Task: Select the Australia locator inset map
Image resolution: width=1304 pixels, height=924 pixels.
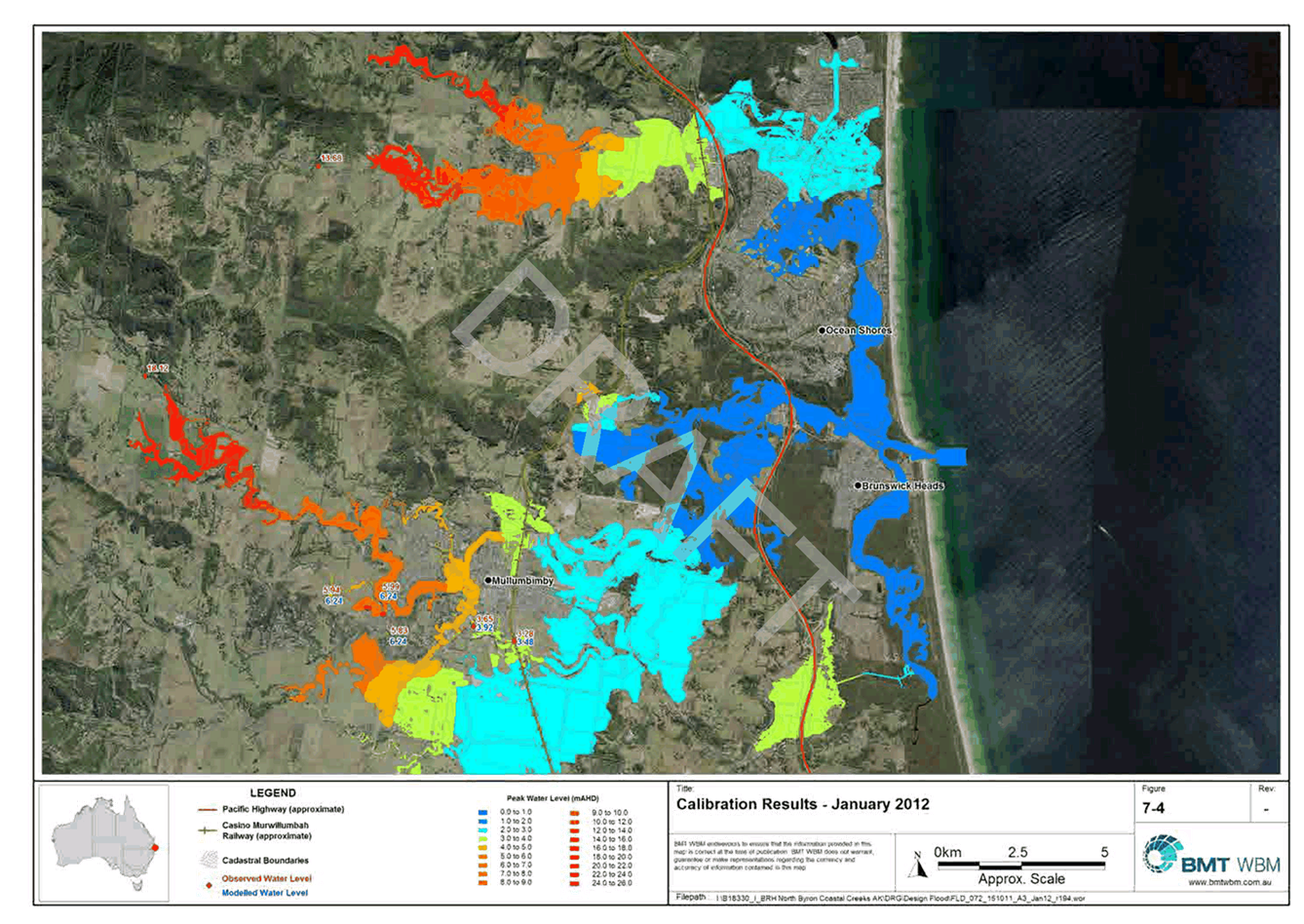Action: pos(104,844)
